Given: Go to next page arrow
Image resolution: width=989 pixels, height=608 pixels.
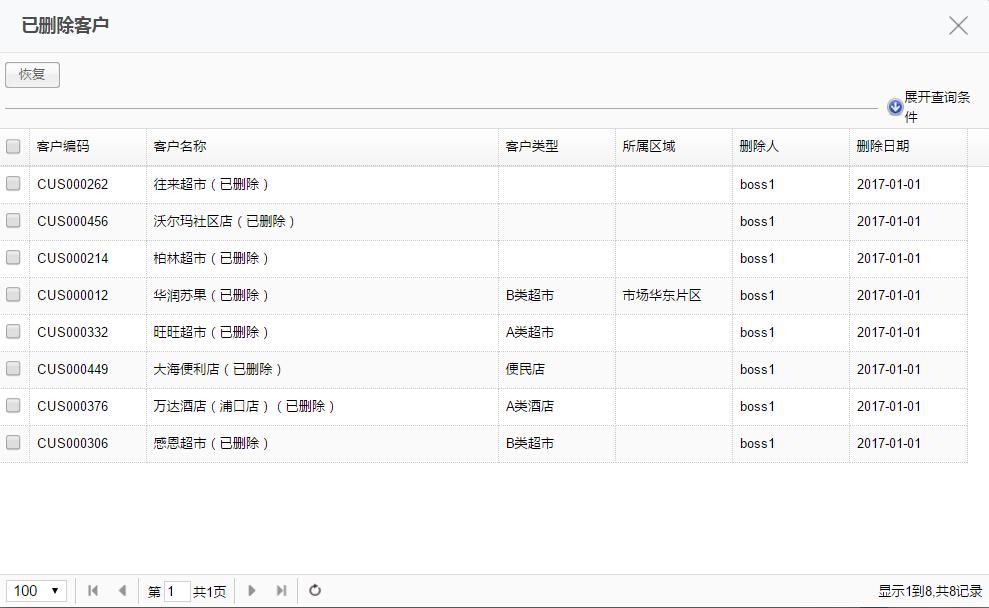Looking at the screenshot, I should [252, 591].
